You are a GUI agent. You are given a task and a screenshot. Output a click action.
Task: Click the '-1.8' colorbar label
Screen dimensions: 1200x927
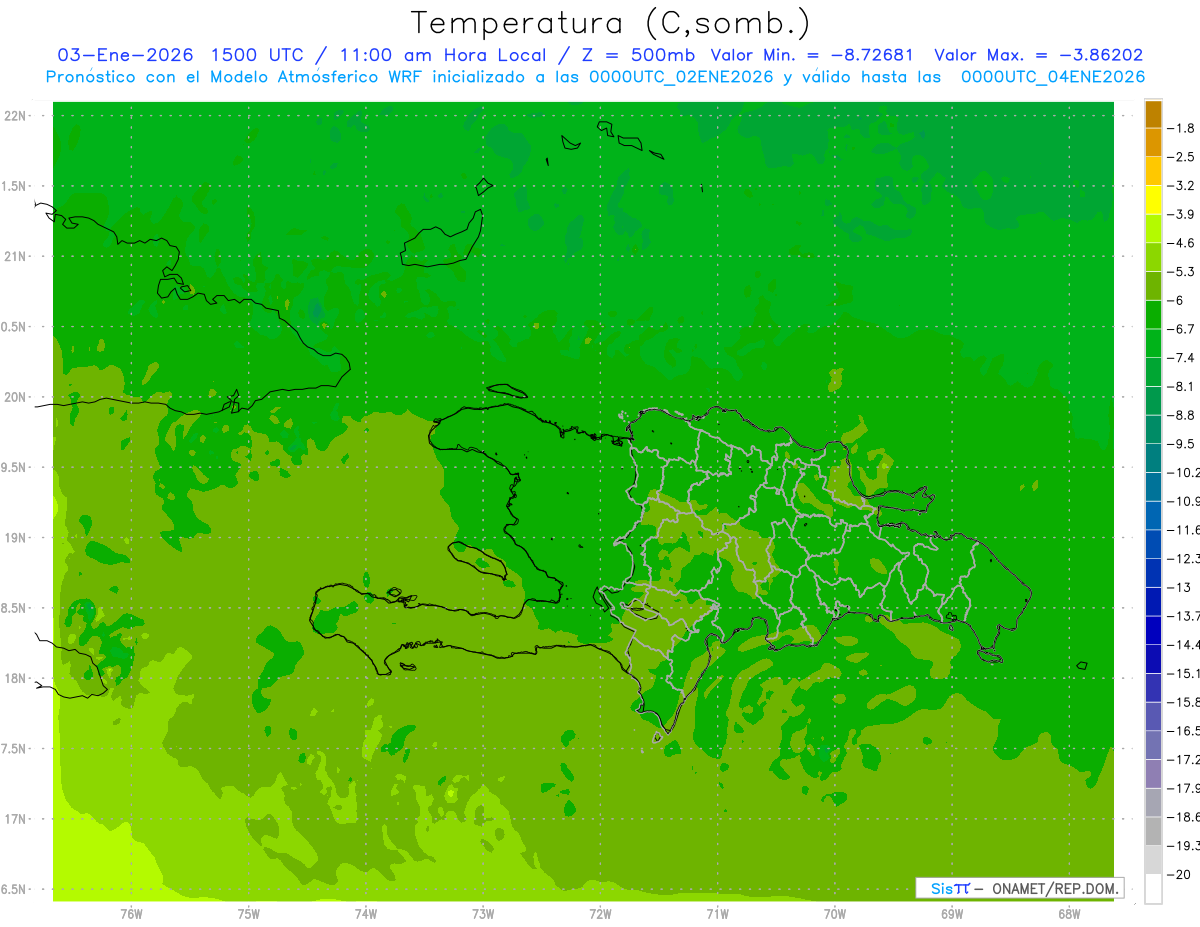1182,128
